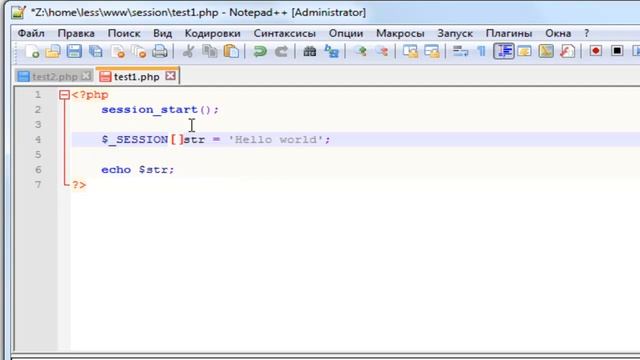Open the Кодировки menu
This screenshot has width=640, height=360.
[213, 33]
